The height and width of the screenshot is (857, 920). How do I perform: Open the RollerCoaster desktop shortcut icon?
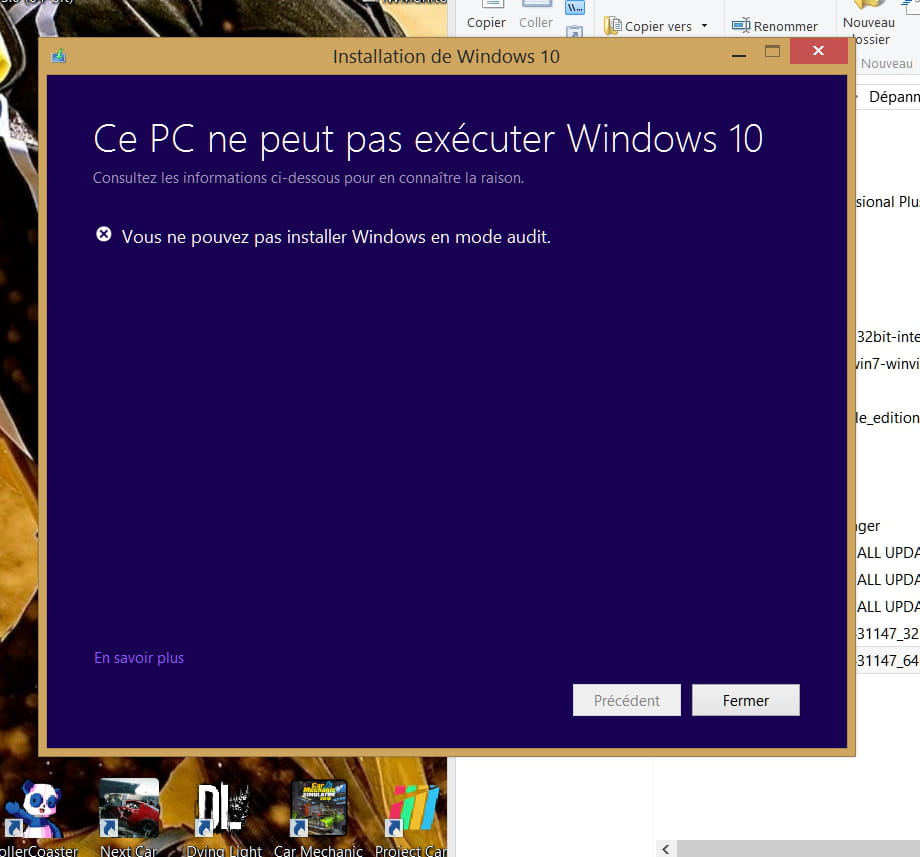click(x=35, y=808)
